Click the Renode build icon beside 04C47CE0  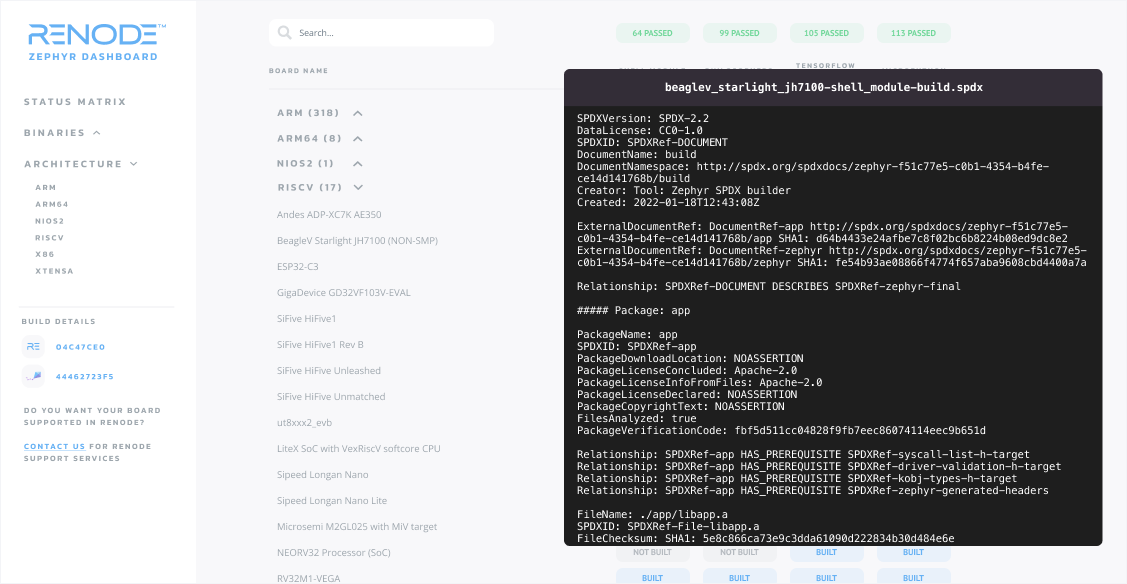point(33,347)
